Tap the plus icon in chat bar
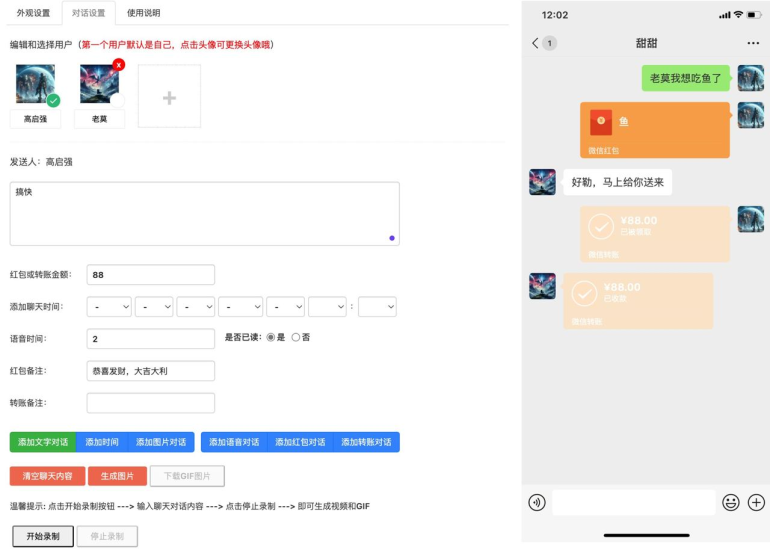 pos(756,503)
